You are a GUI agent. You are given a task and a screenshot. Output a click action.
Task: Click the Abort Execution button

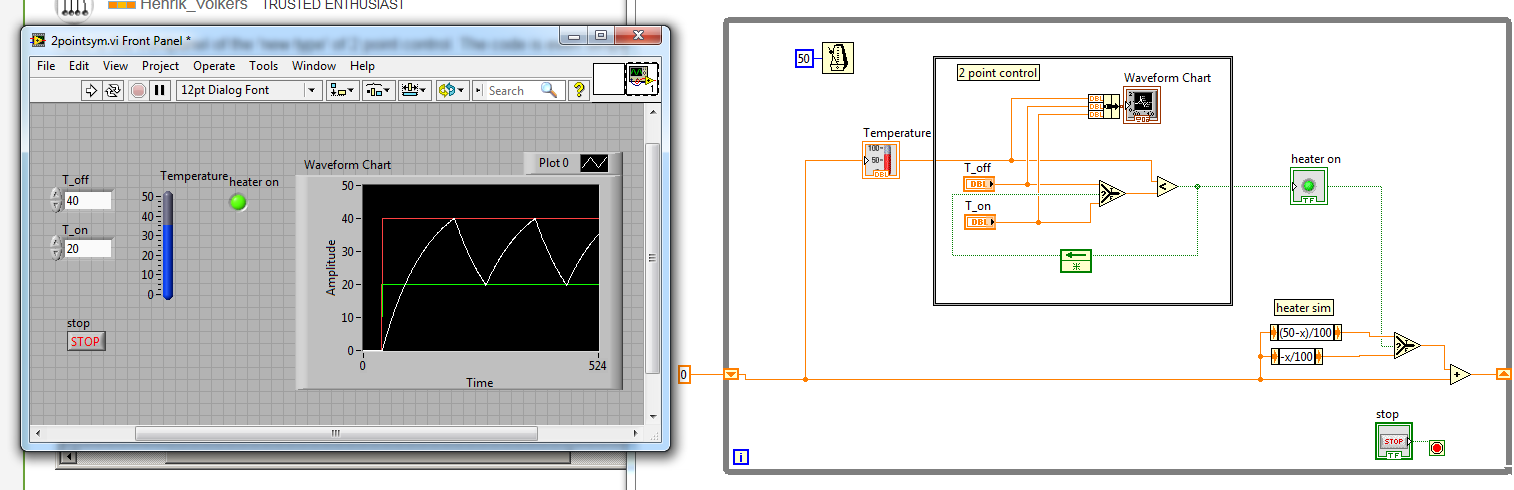[138, 90]
